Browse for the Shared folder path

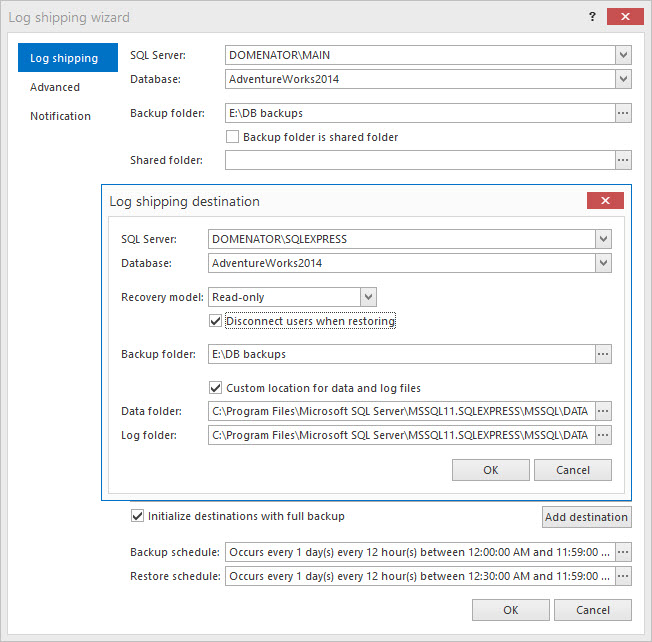623,160
